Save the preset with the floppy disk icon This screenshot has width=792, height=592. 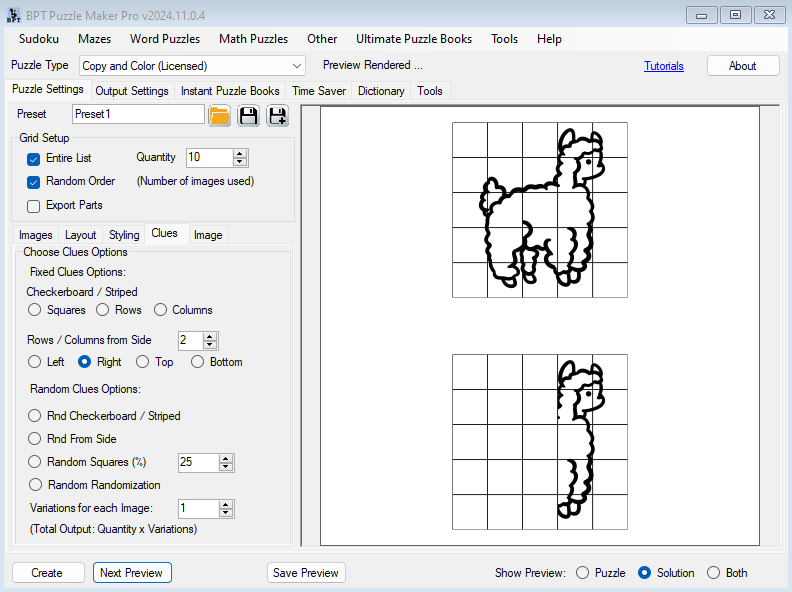coord(248,115)
